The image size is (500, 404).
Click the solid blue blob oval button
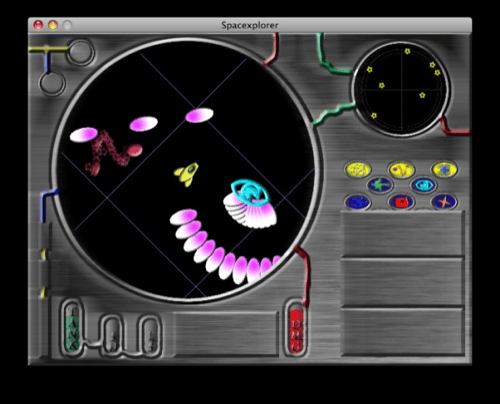(358, 202)
